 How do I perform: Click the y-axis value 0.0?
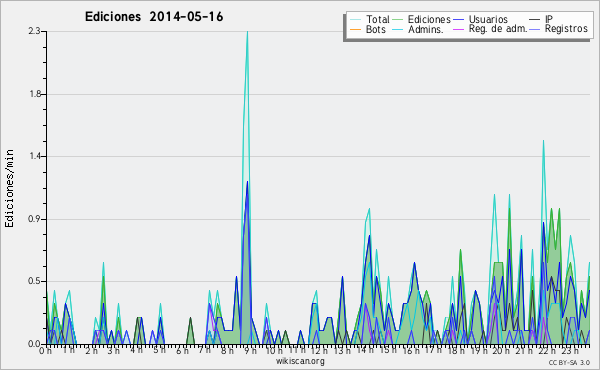coord(34,344)
